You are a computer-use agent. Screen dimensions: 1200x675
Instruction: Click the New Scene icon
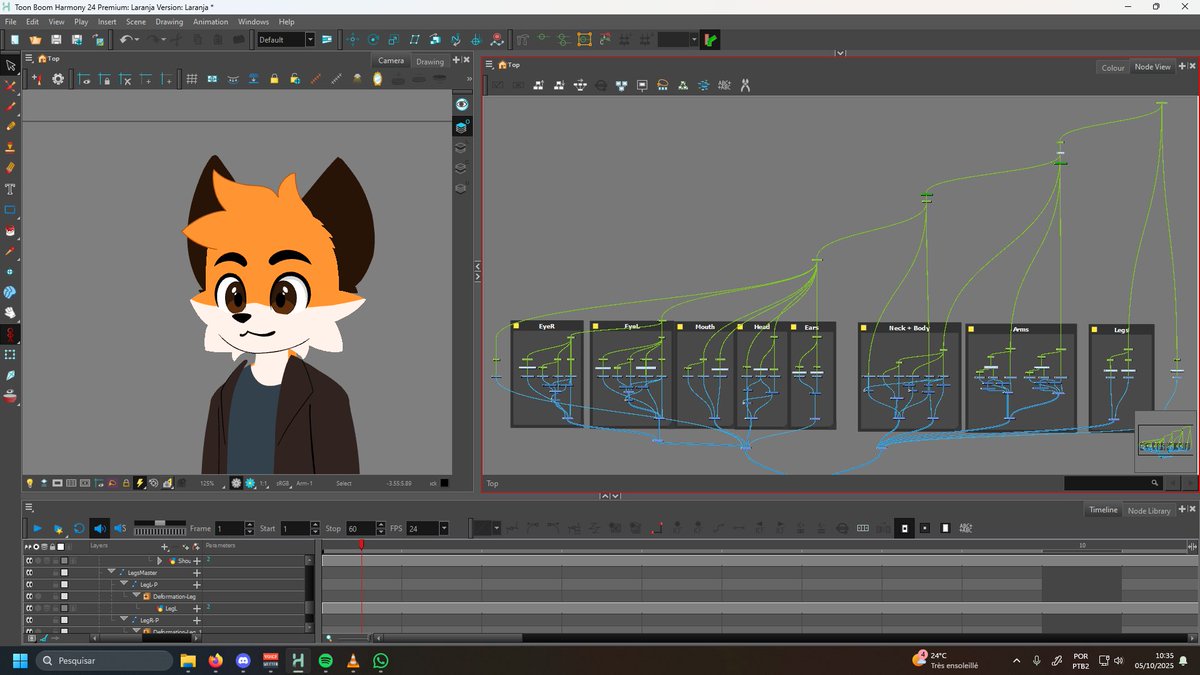point(15,39)
